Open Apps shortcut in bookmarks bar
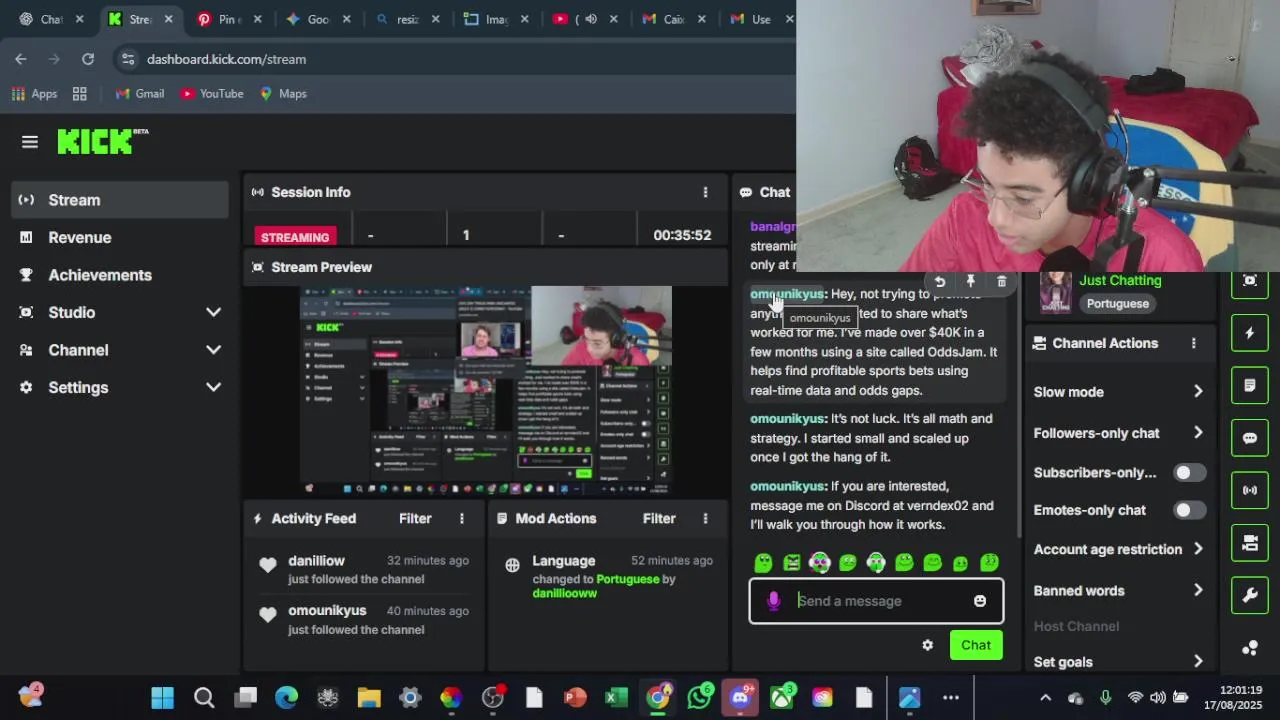Screen dimensions: 1280x720 (34, 93)
